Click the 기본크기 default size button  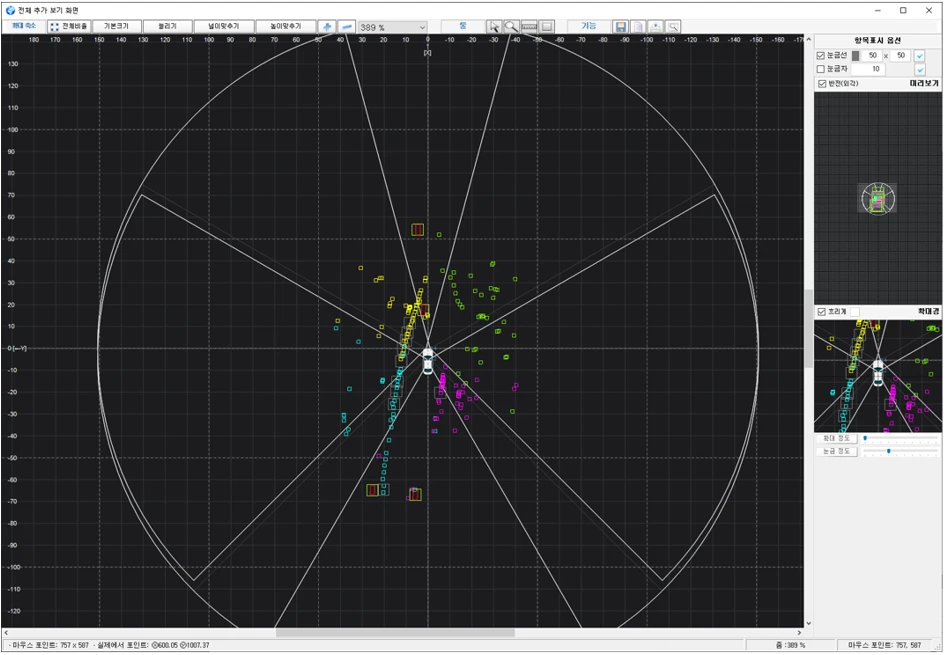tap(116, 26)
